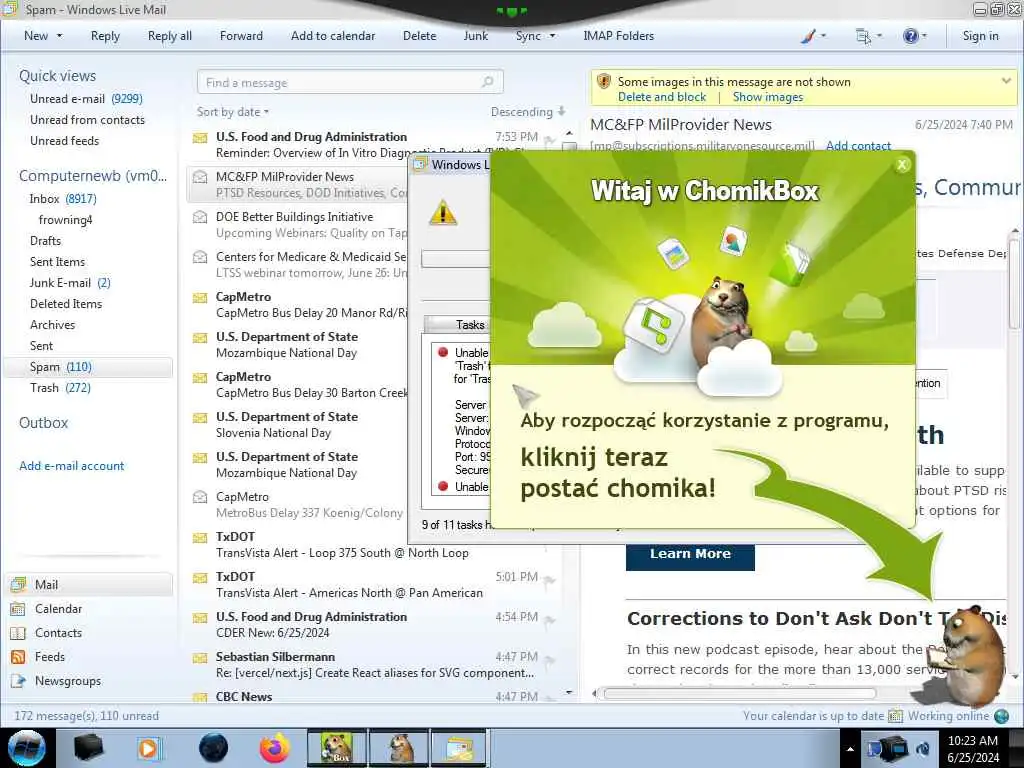Collapse the Computernewb account folders

(93, 176)
